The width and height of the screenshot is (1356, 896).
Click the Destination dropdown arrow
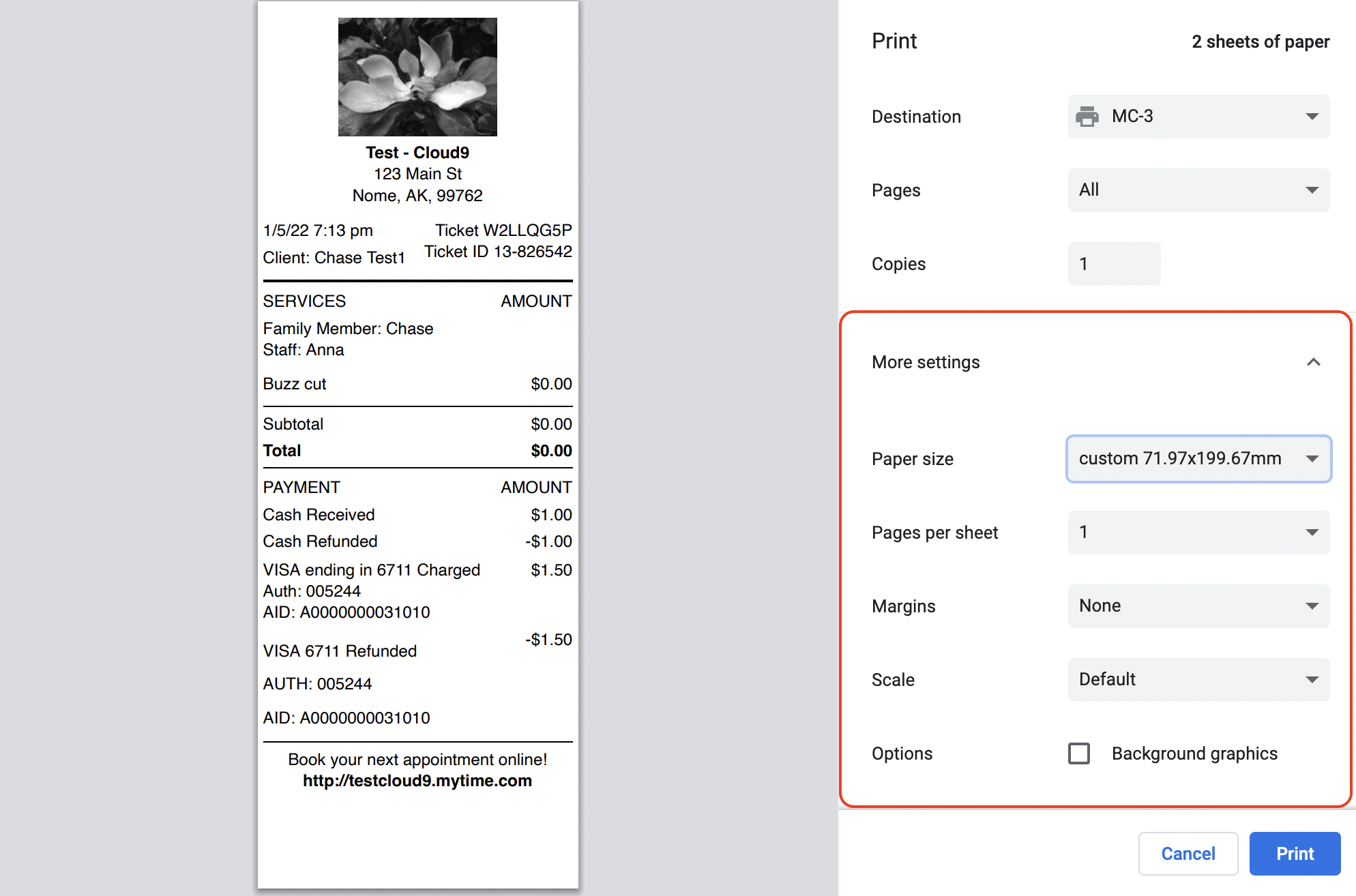pos(1312,117)
